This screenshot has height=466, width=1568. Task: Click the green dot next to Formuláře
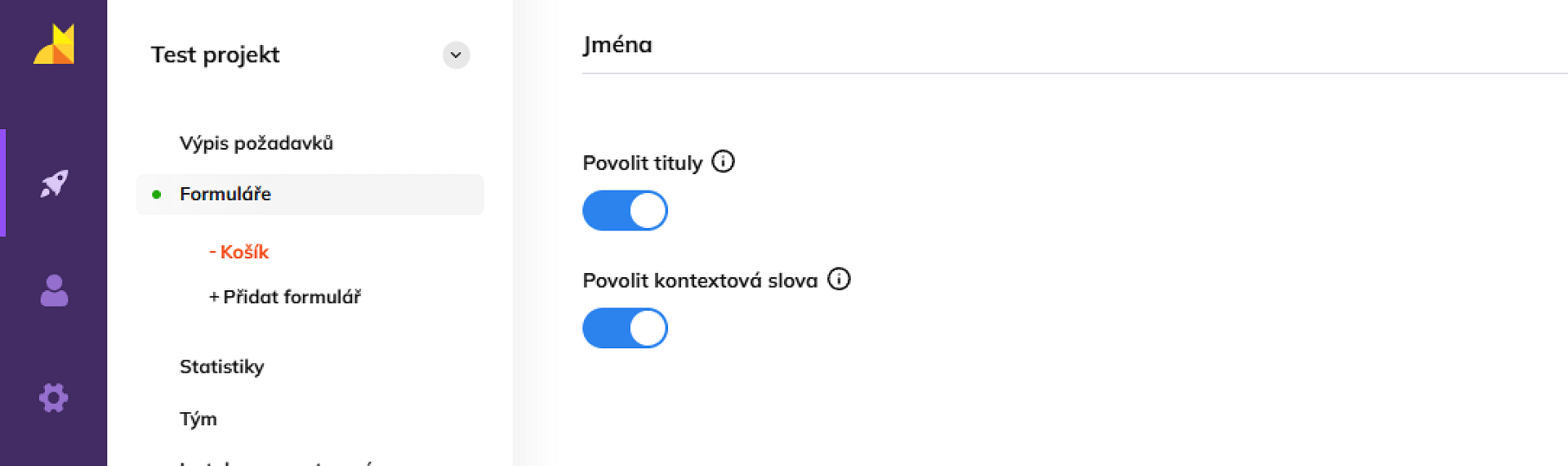(x=157, y=195)
